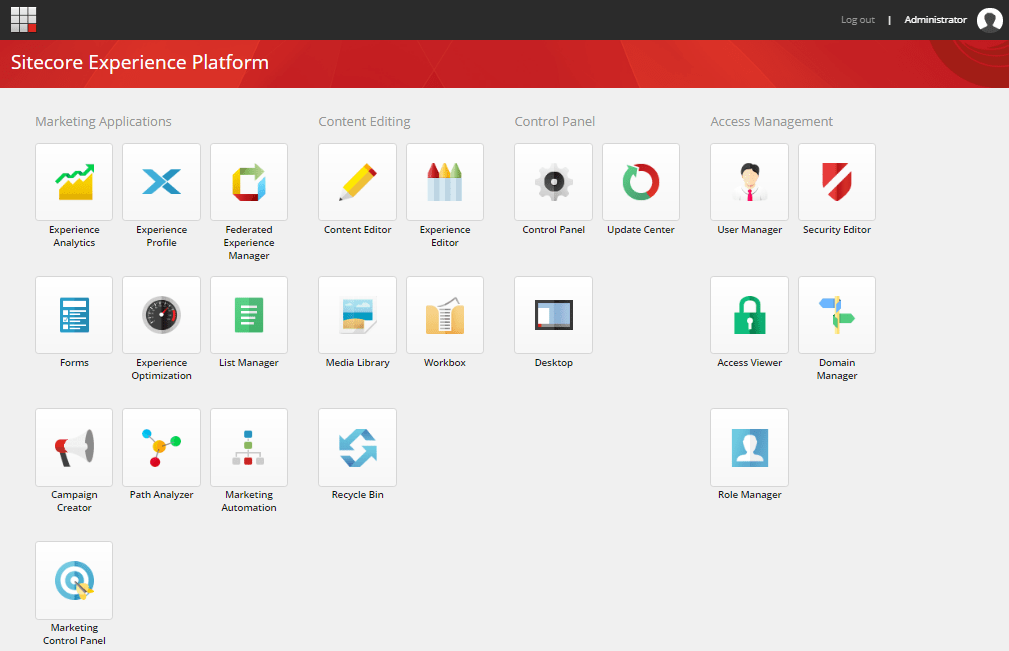Open the Forms application
This screenshot has width=1009, height=651.
pyautogui.click(x=74, y=315)
